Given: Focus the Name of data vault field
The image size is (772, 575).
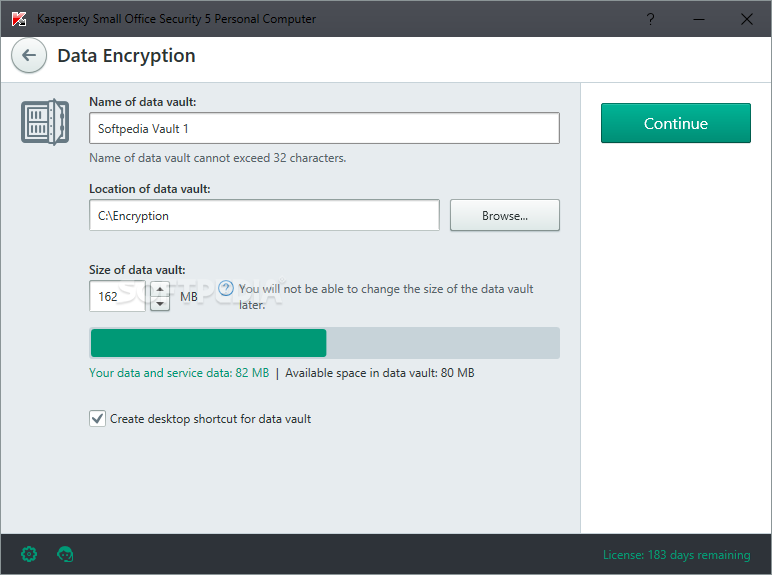Looking at the screenshot, I should click(324, 128).
